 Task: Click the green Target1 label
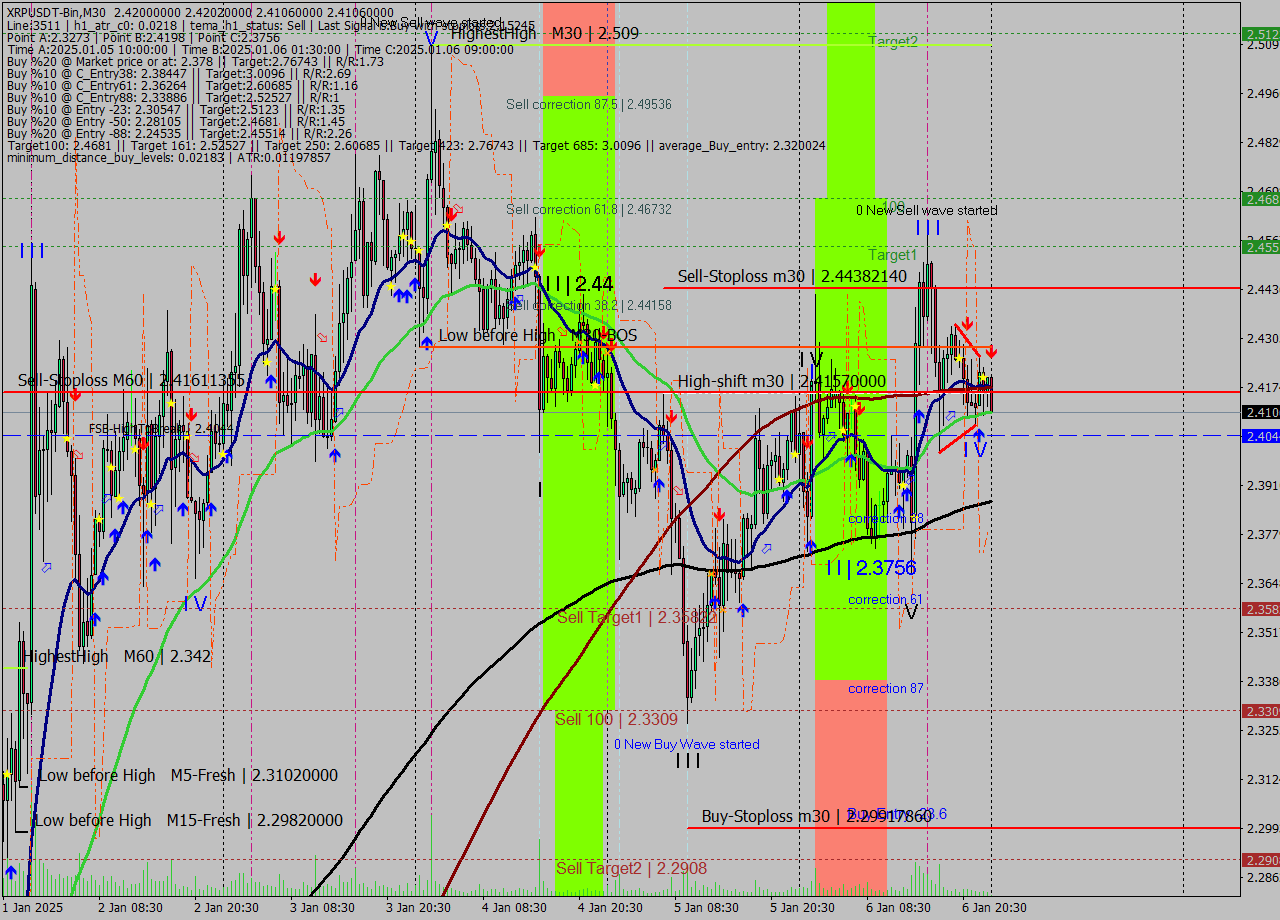tap(892, 255)
